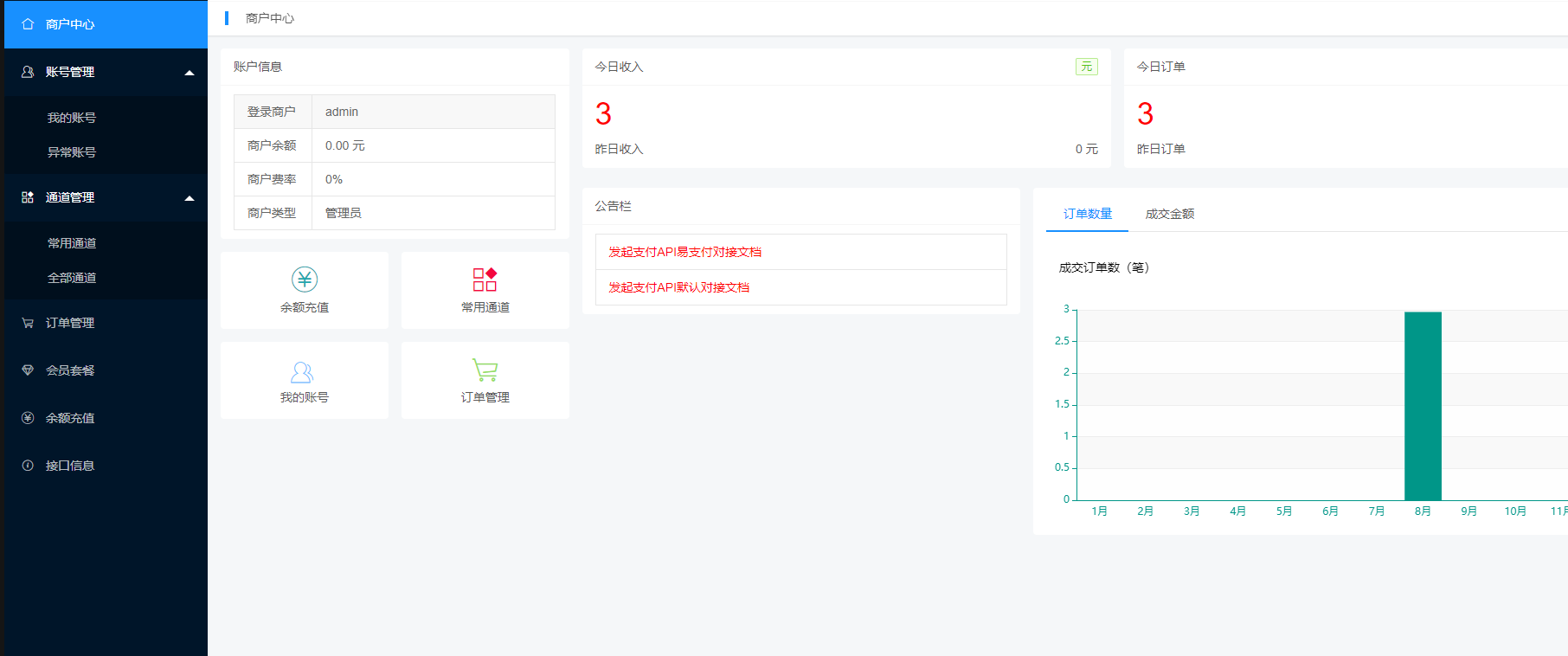Open 常用通道 via the red grid icon

click(x=485, y=280)
